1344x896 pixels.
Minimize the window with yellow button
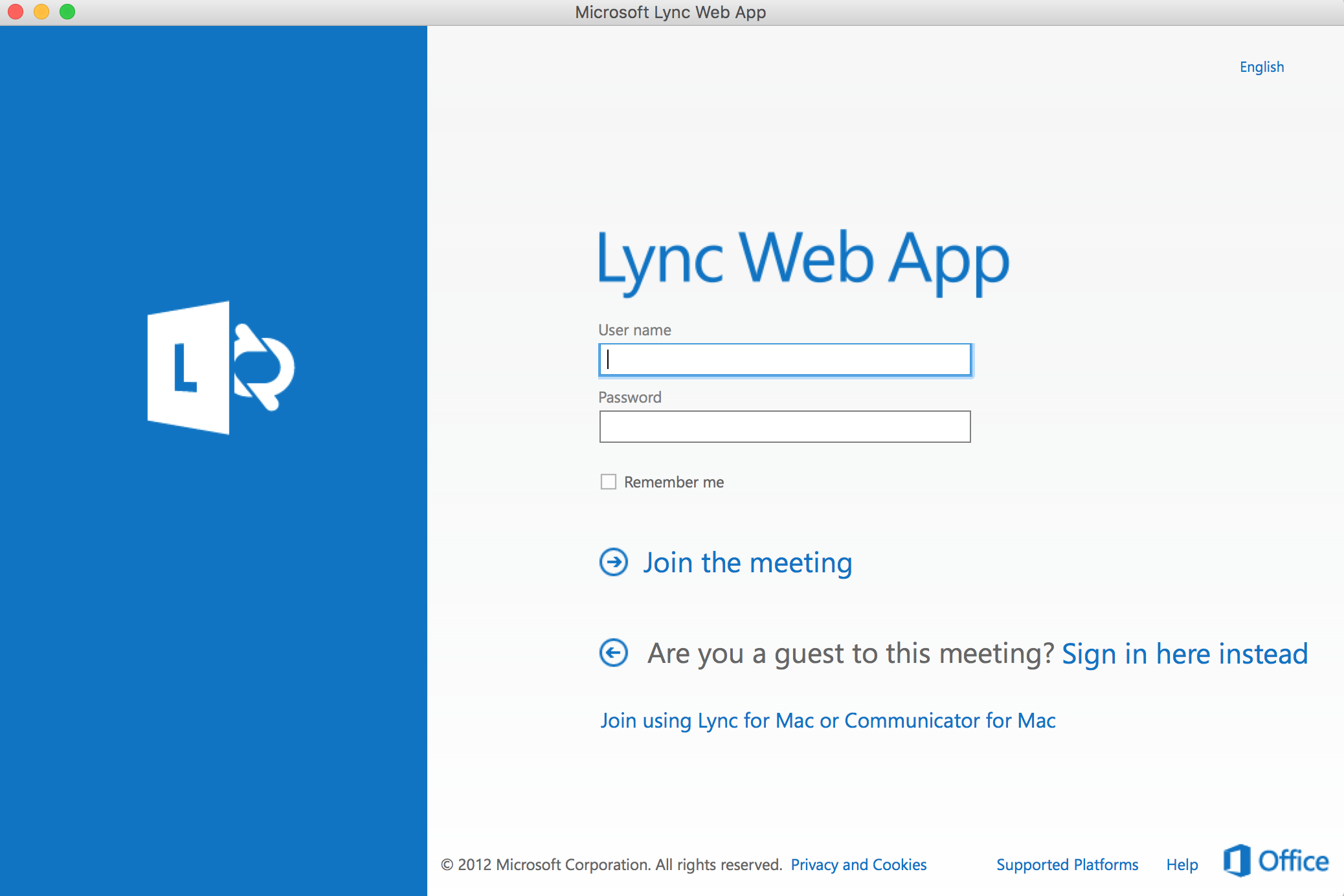(41, 12)
